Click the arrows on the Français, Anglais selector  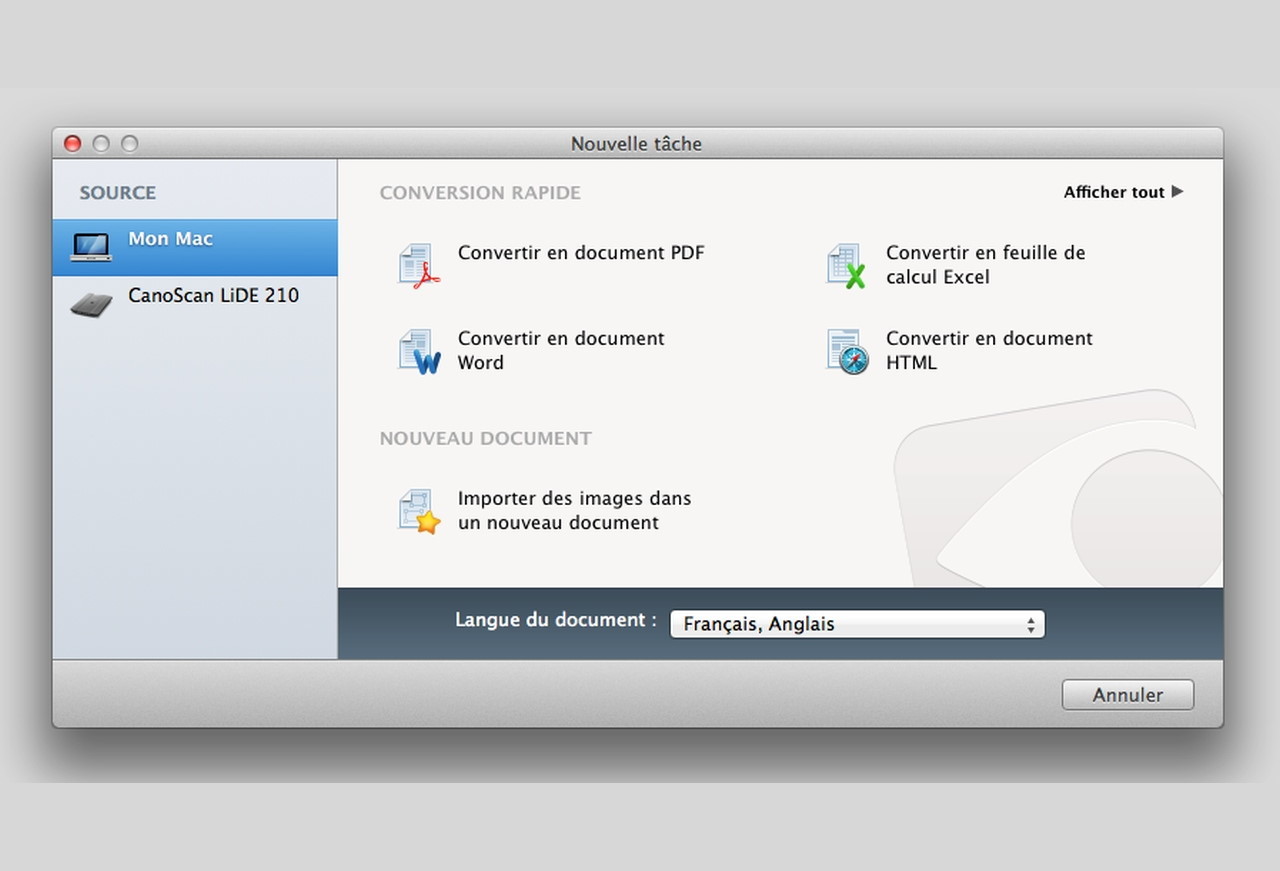[x=1030, y=624]
